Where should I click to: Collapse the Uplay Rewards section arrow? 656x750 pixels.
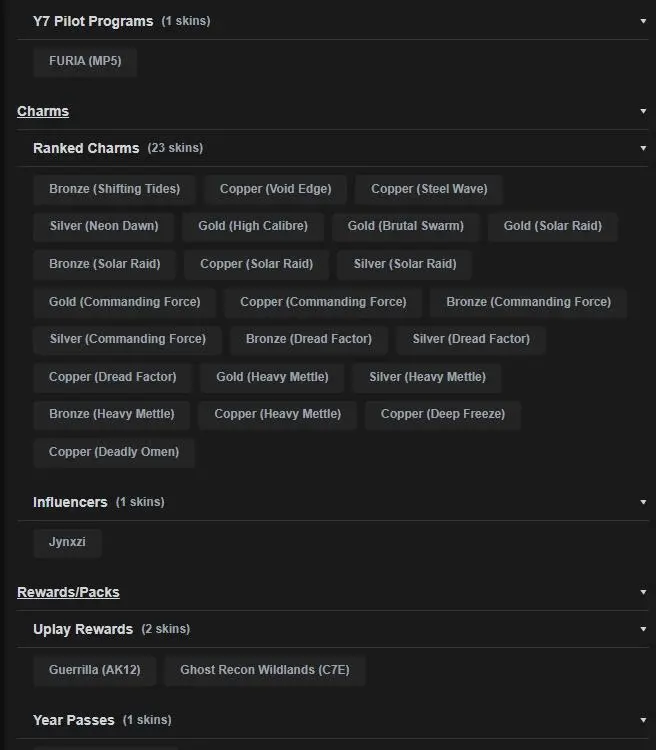pos(643,629)
